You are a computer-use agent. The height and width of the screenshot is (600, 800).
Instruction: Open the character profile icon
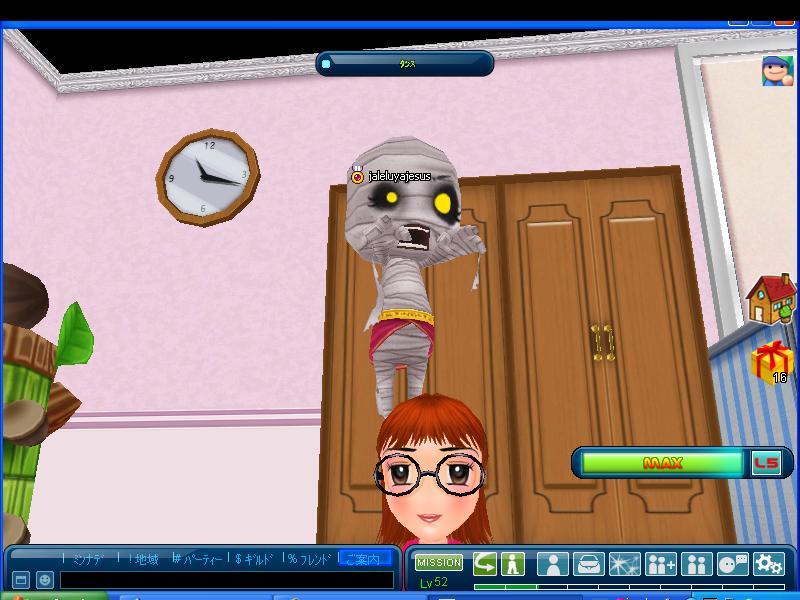(553, 564)
